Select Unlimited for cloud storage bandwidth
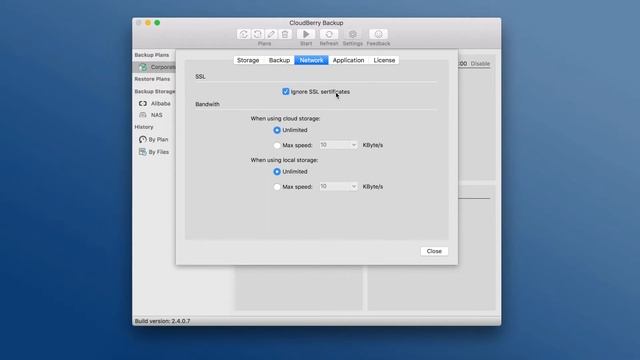The width and height of the screenshot is (640, 360). pos(277,130)
